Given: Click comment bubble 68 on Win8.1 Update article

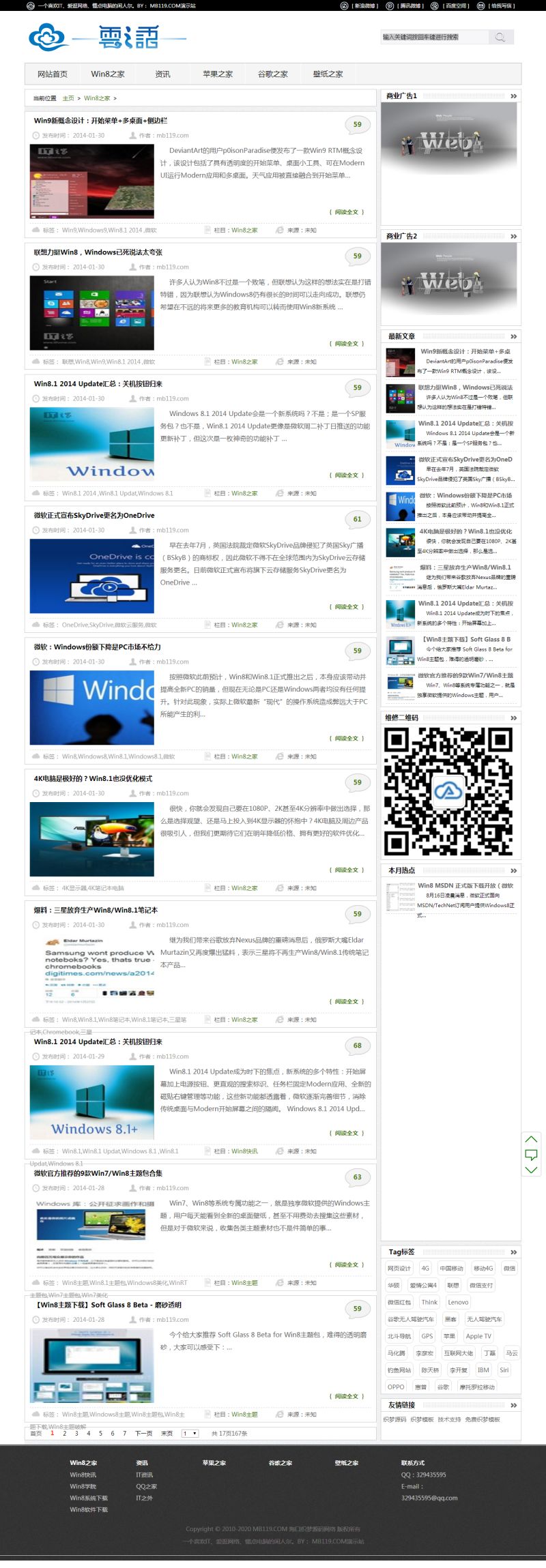Looking at the screenshot, I should (x=357, y=1046).
